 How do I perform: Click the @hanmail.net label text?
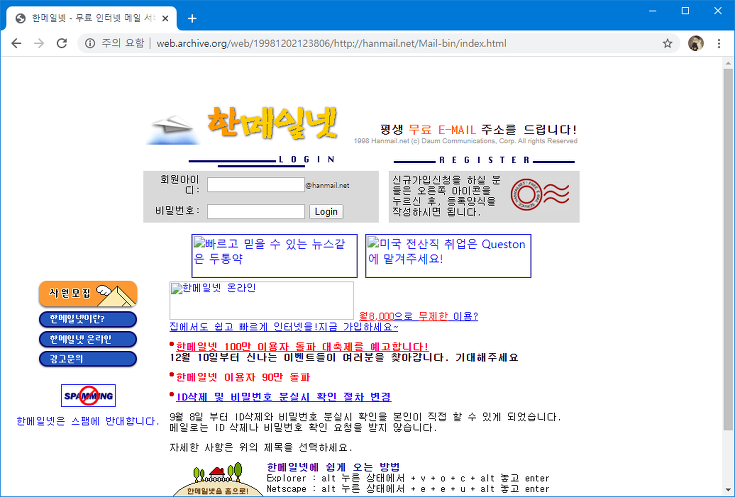328,185
